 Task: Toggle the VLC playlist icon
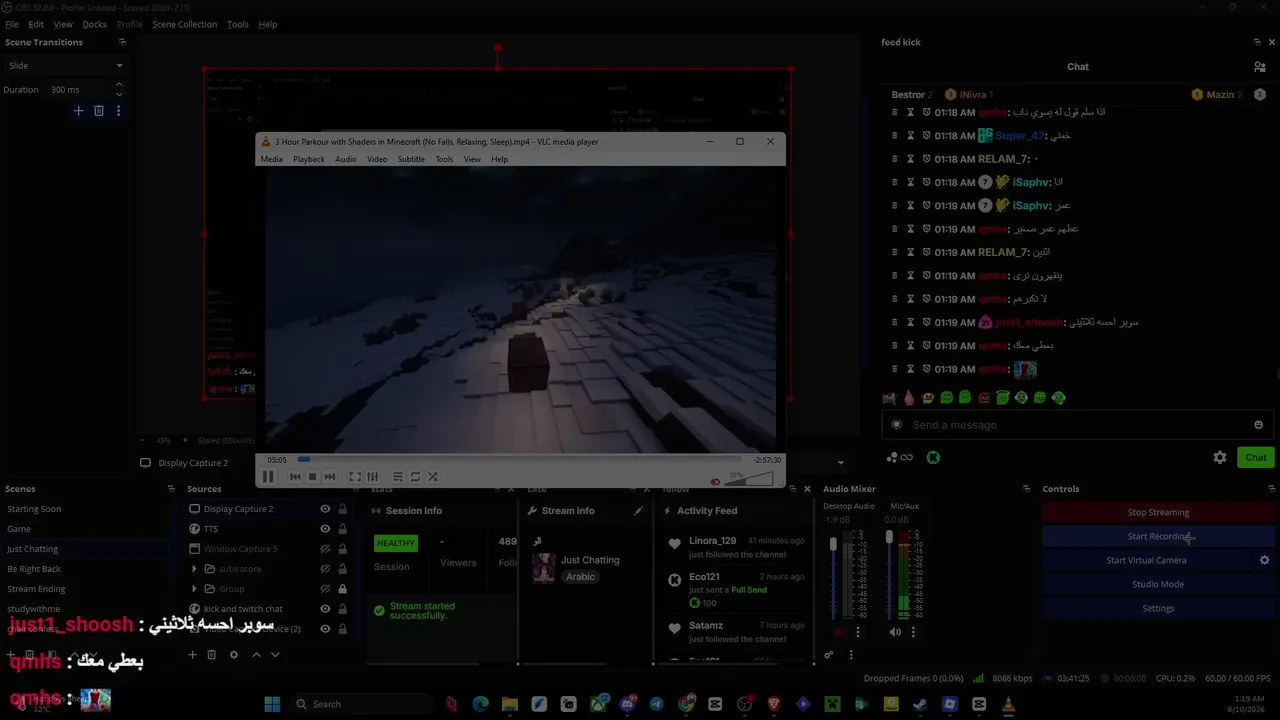point(398,477)
